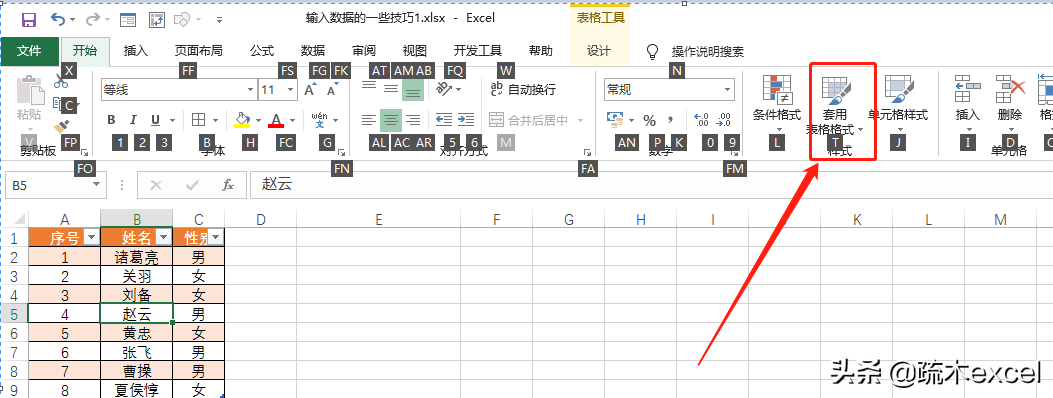The width and height of the screenshot is (1053, 398).
Task: Toggle Center horizontal alignment
Action: (391, 120)
